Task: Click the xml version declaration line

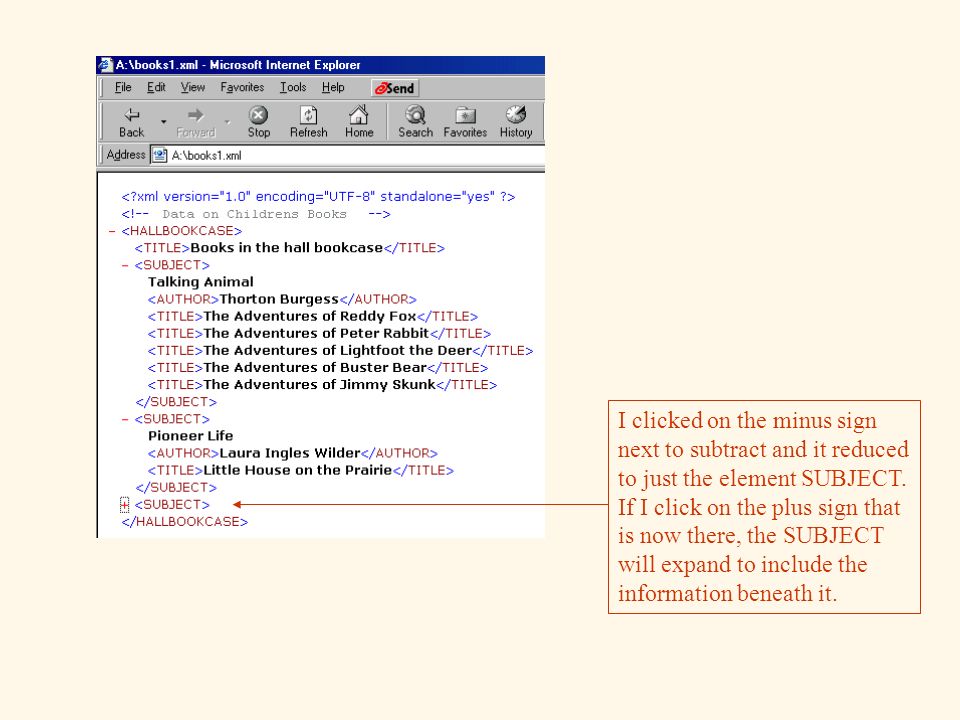Action: click(x=318, y=197)
